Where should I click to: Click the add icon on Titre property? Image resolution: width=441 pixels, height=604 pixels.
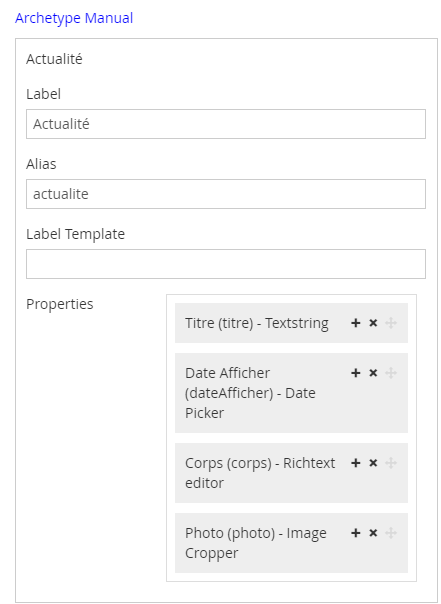click(x=355, y=323)
